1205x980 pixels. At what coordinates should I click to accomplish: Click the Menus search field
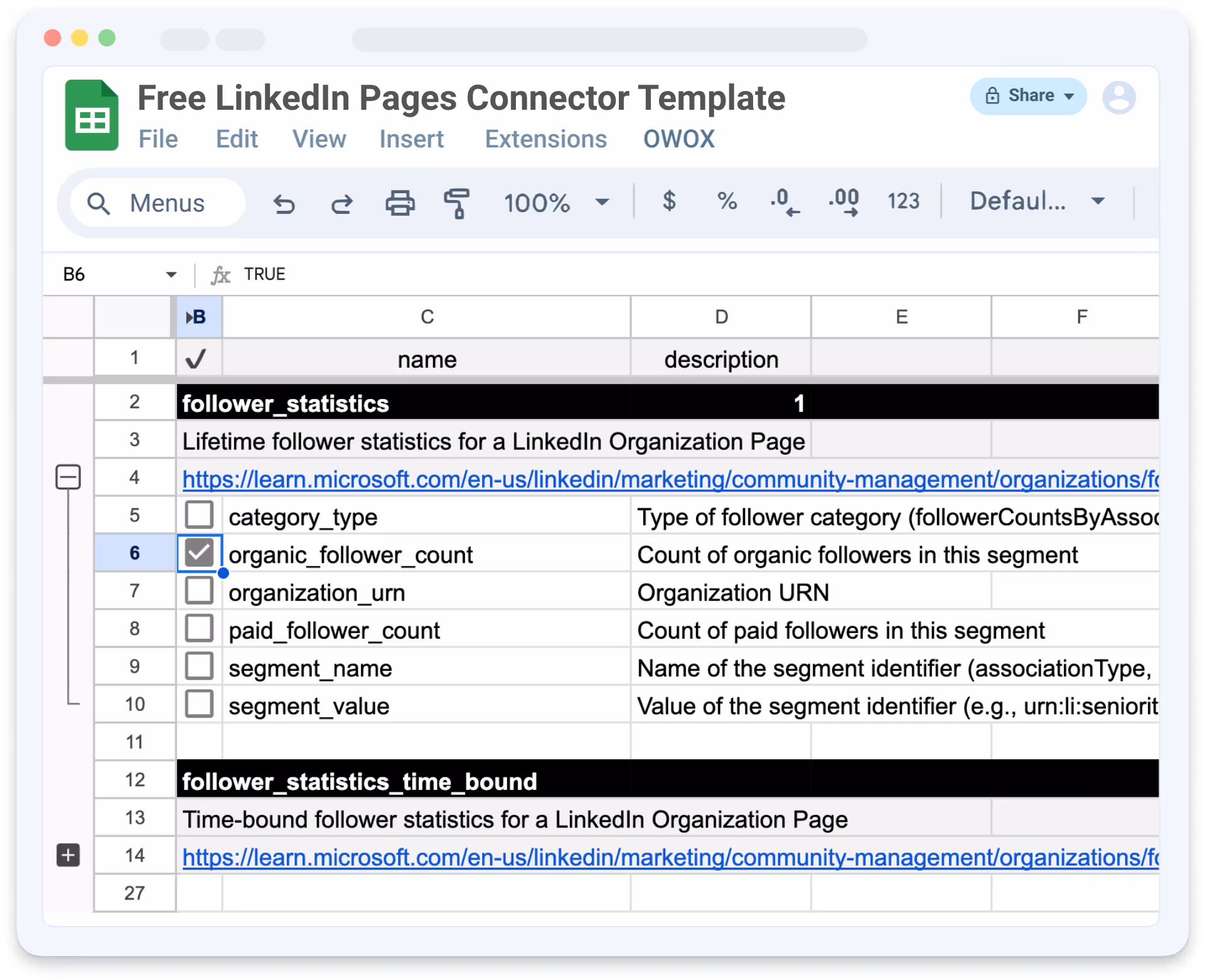(158, 203)
